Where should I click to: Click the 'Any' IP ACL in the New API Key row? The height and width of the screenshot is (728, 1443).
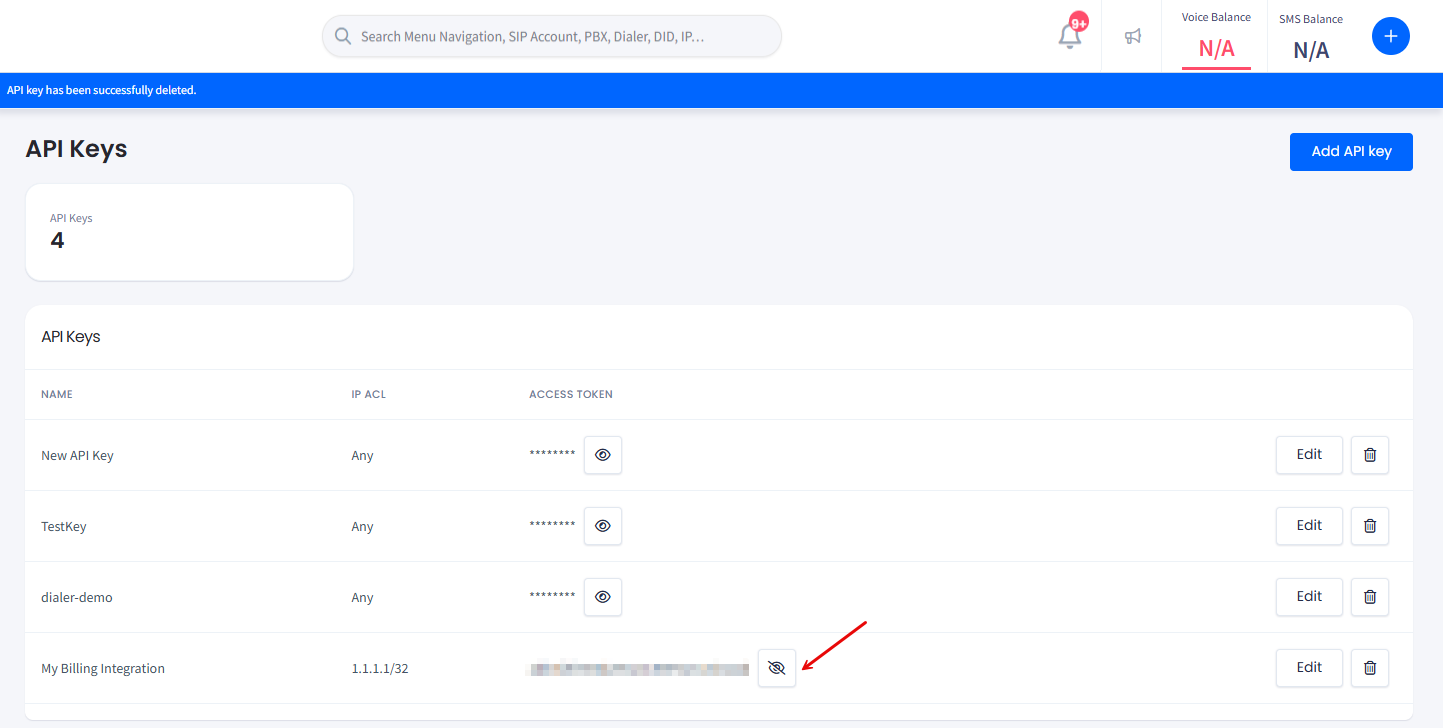(363, 455)
